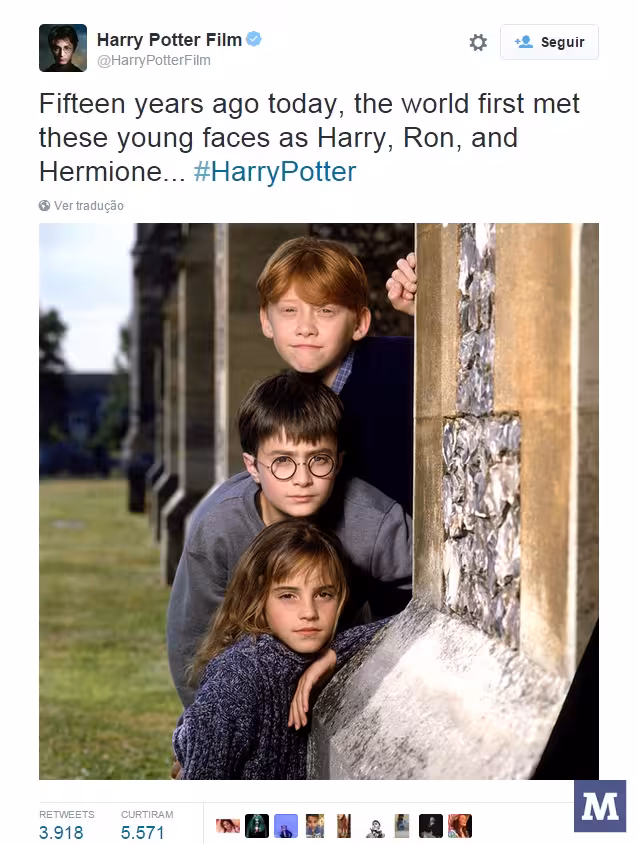This screenshot has width=638, height=844.
Task: Click the Harry Potter Film display name
Action: [169, 39]
